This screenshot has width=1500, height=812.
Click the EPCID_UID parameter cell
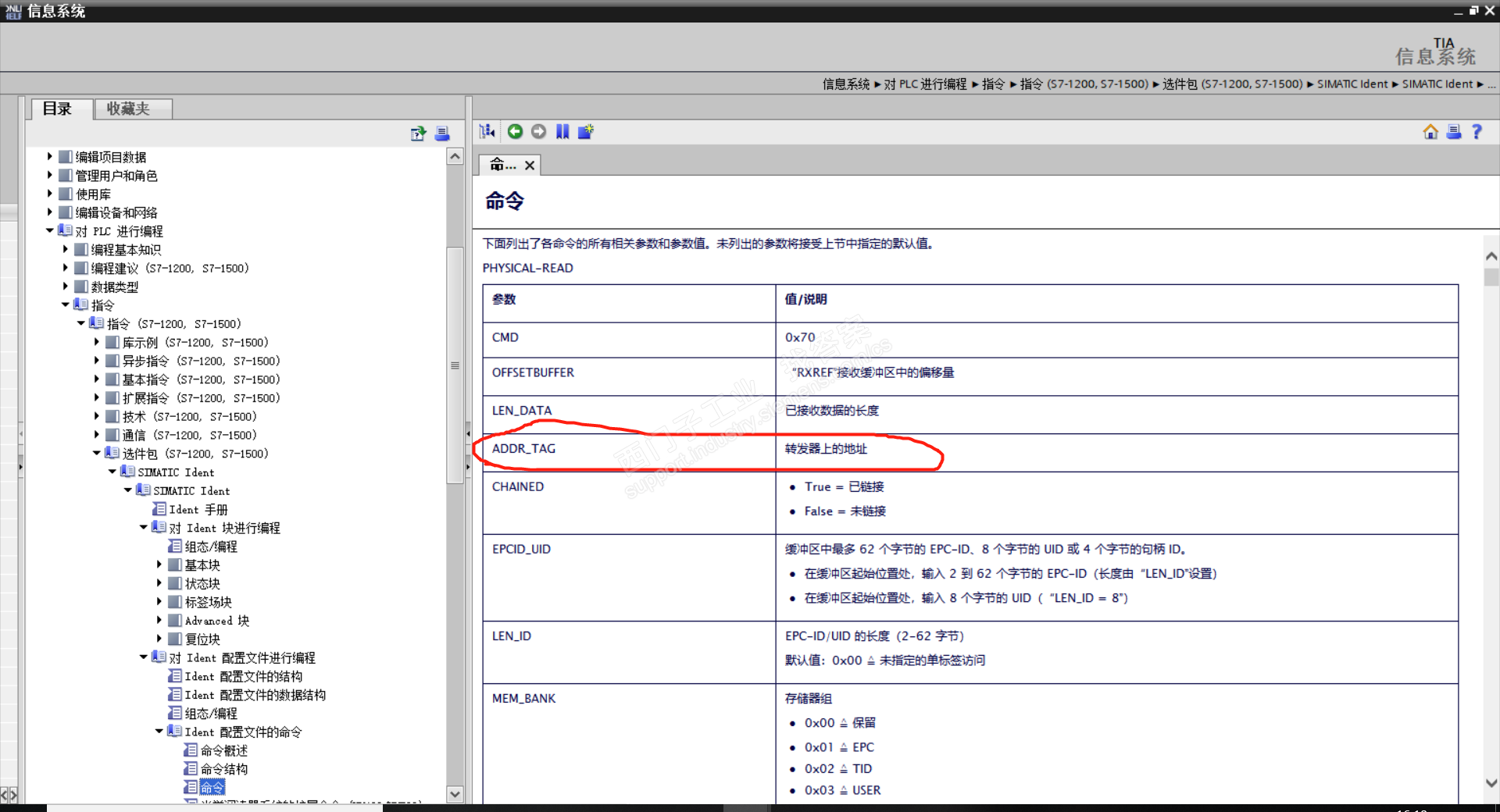tap(629, 578)
